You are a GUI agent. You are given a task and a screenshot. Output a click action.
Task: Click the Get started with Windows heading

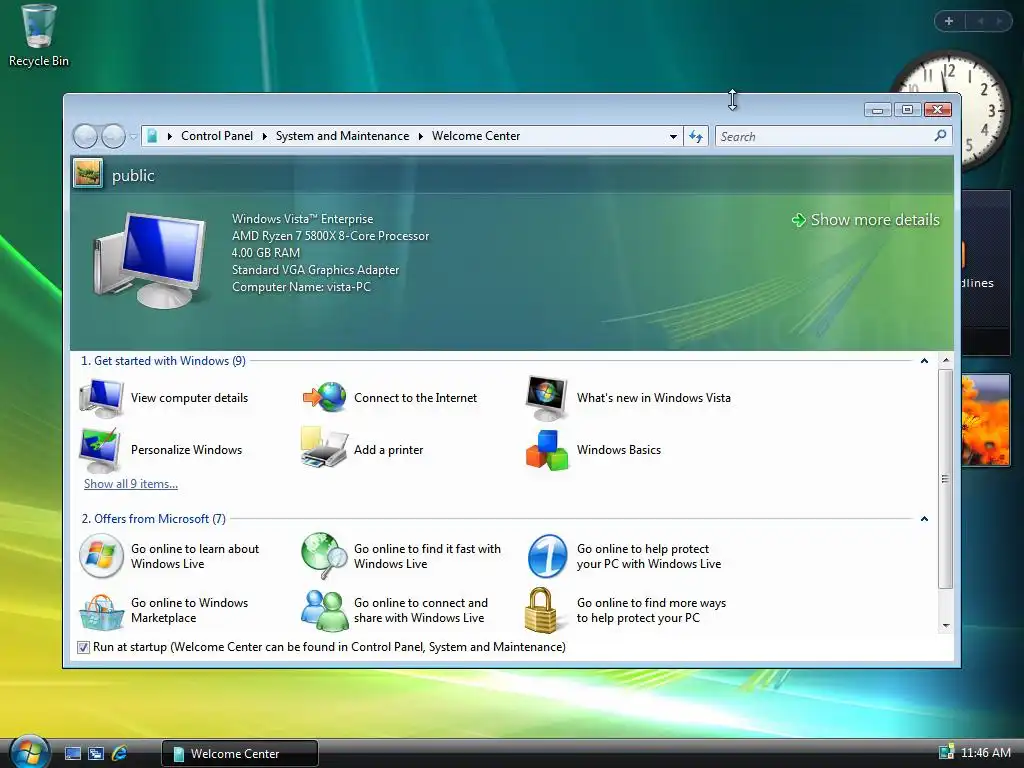(163, 360)
